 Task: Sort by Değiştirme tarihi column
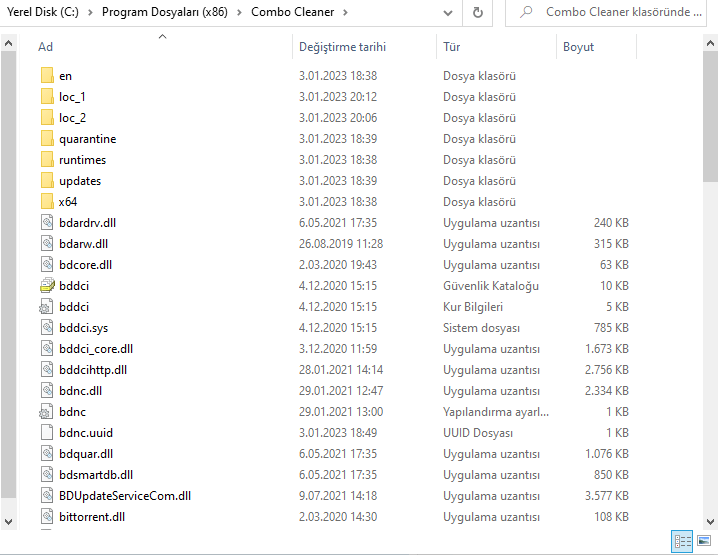point(343,47)
